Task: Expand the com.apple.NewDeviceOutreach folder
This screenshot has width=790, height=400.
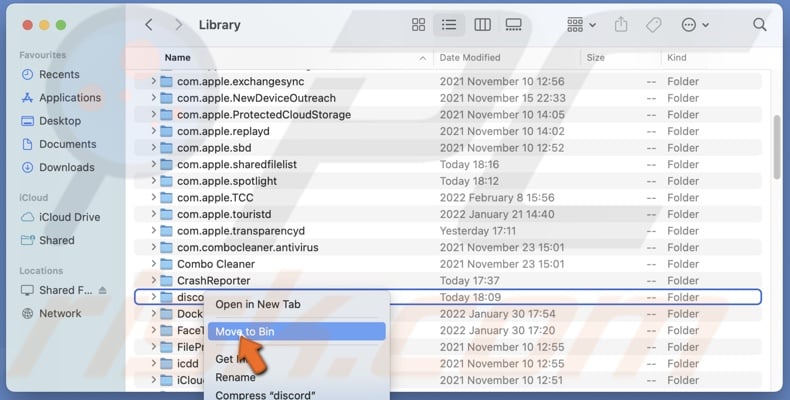Action: [154, 98]
